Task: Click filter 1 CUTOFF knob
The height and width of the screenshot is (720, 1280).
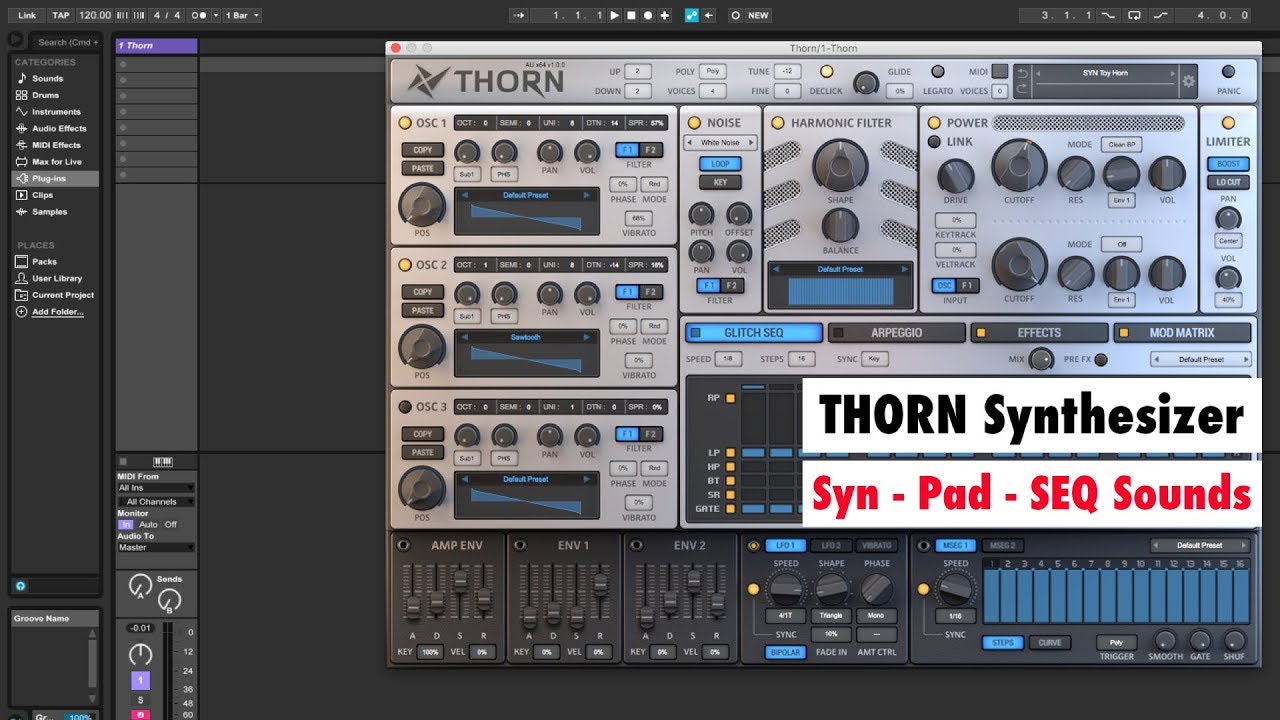Action: 1019,166
